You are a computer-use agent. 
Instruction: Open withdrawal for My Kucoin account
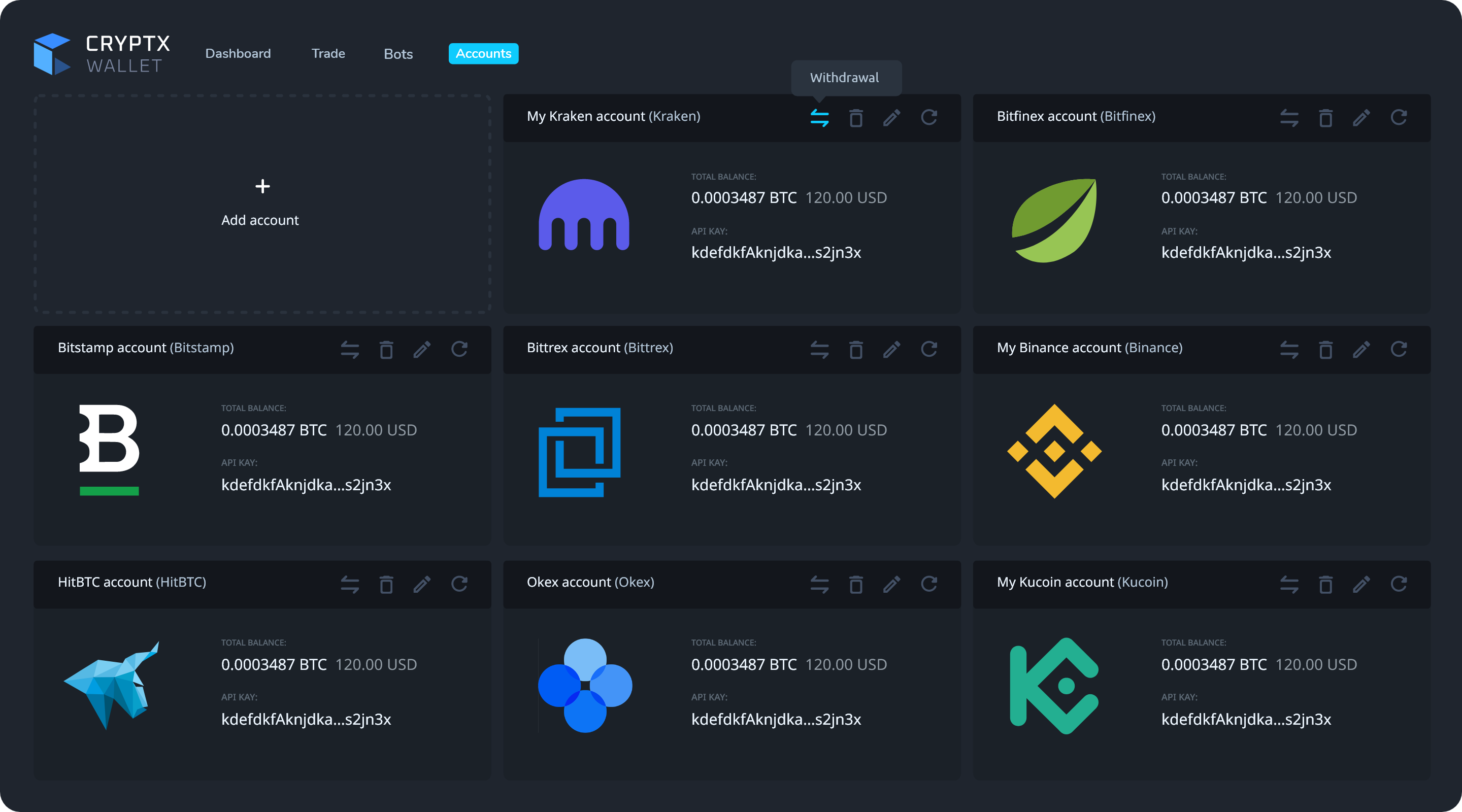[1289, 584]
